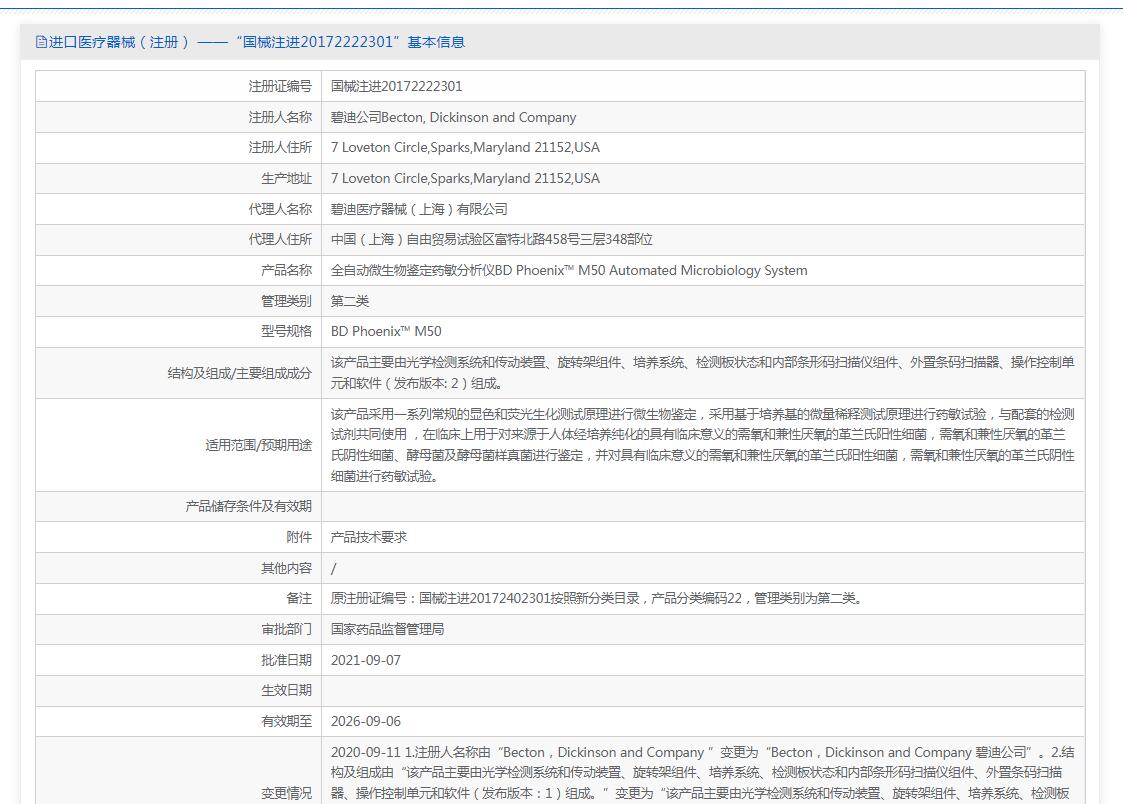This screenshot has height=804, width=1123.
Task: Click the 适用范围/预期用途 description paragraph
Action: 702,445
